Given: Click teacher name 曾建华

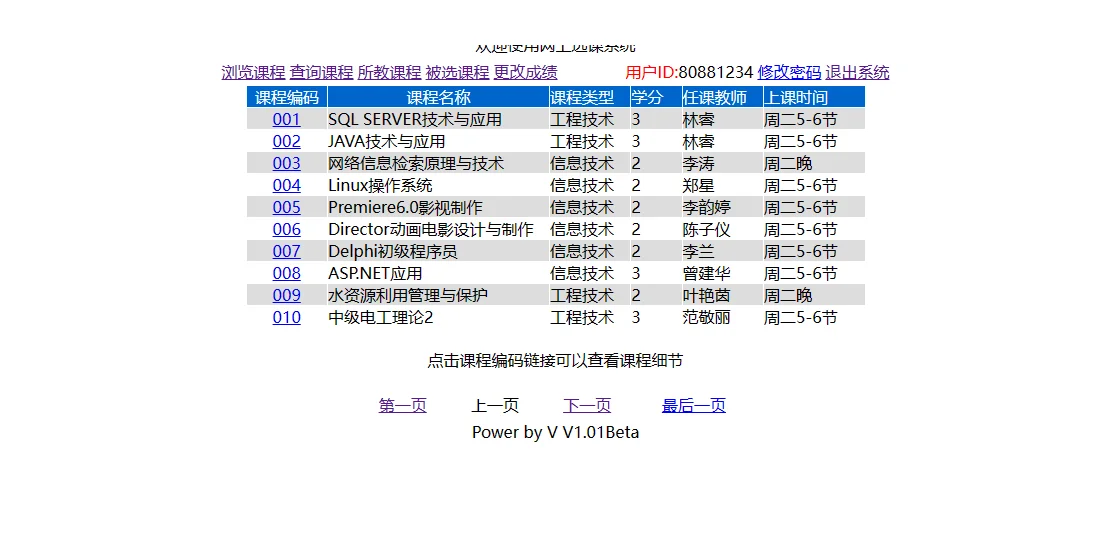Looking at the screenshot, I should [706, 274].
